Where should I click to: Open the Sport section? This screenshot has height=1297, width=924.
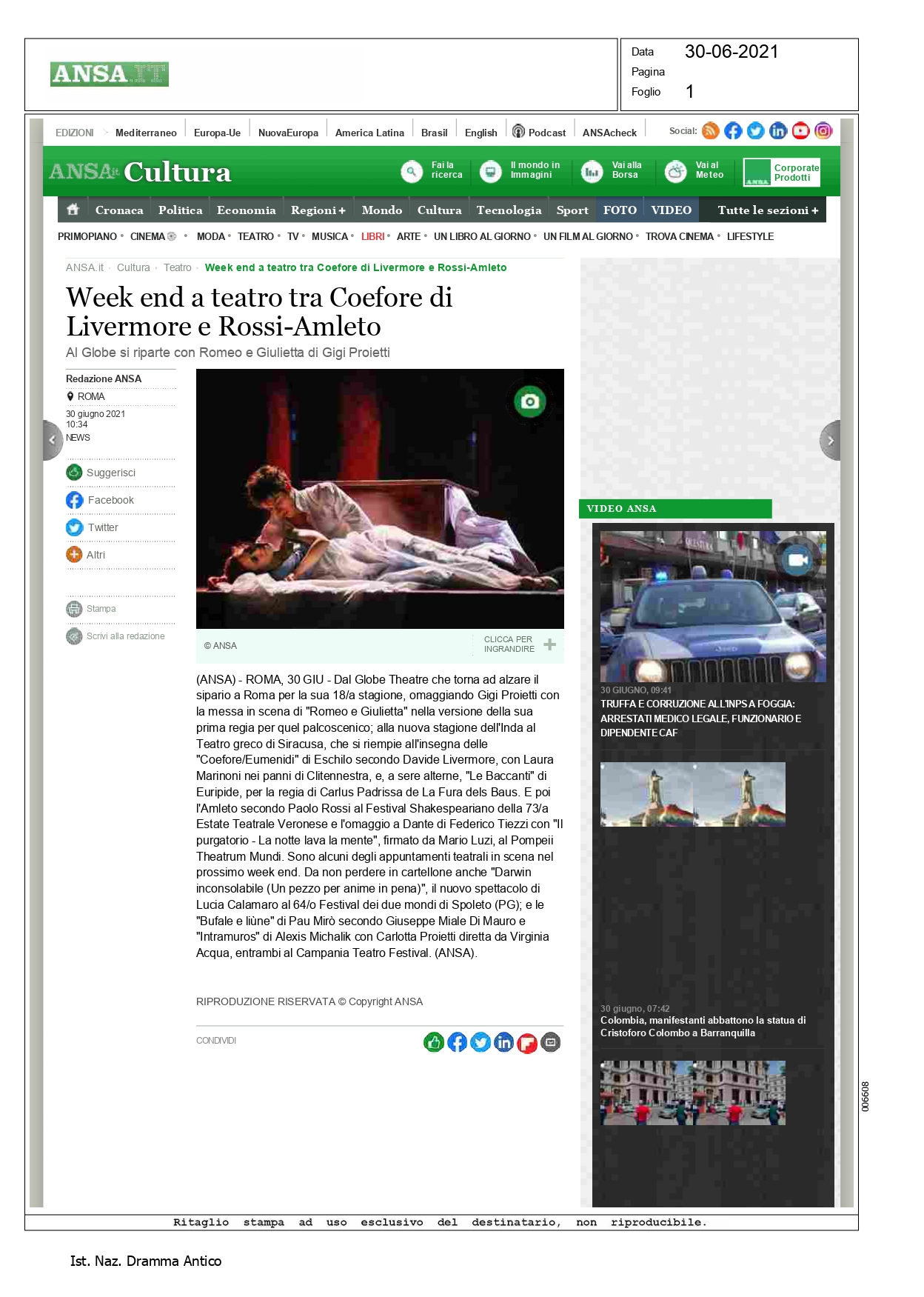572,210
